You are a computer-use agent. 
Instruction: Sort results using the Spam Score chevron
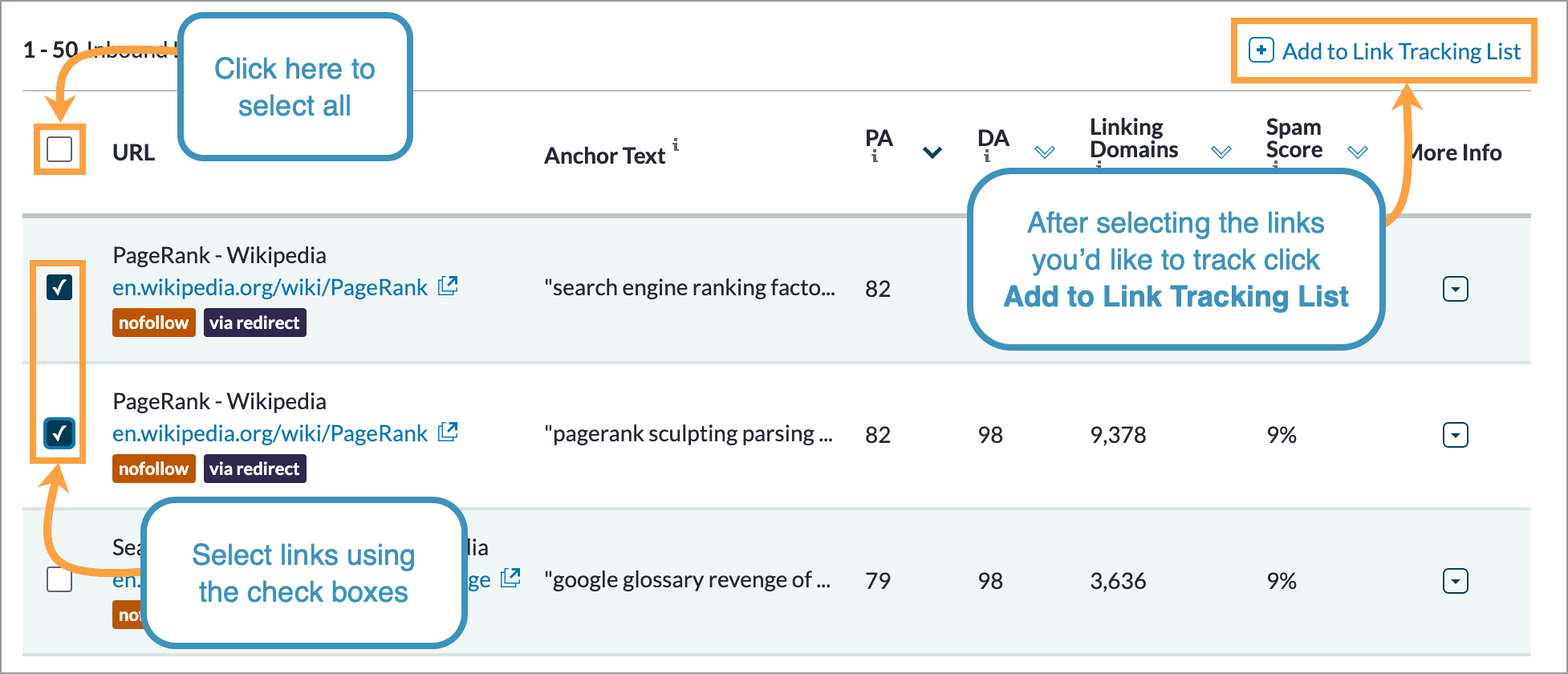(1358, 151)
